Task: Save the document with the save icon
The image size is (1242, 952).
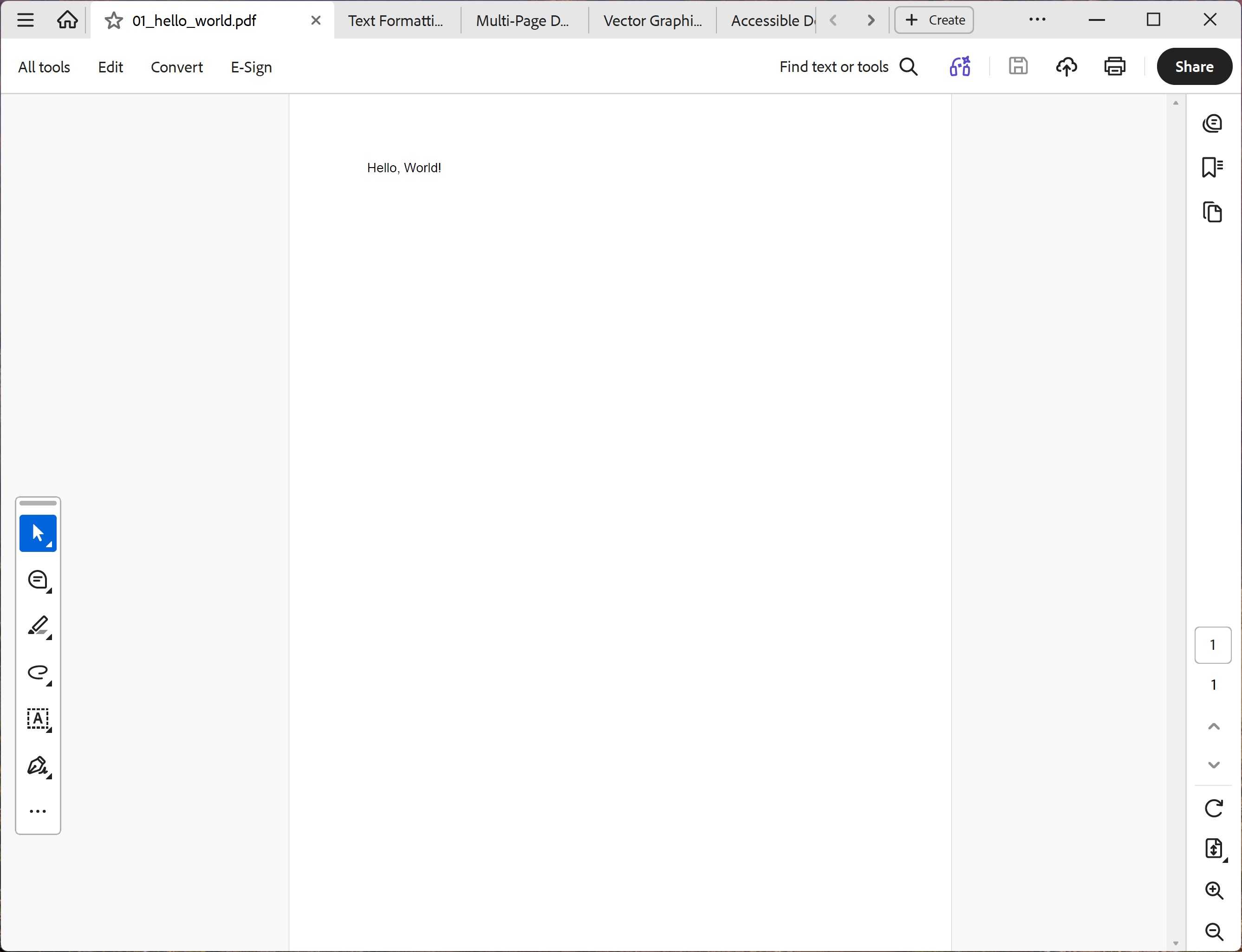Action: pyautogui.click(x=1018, y=66)
